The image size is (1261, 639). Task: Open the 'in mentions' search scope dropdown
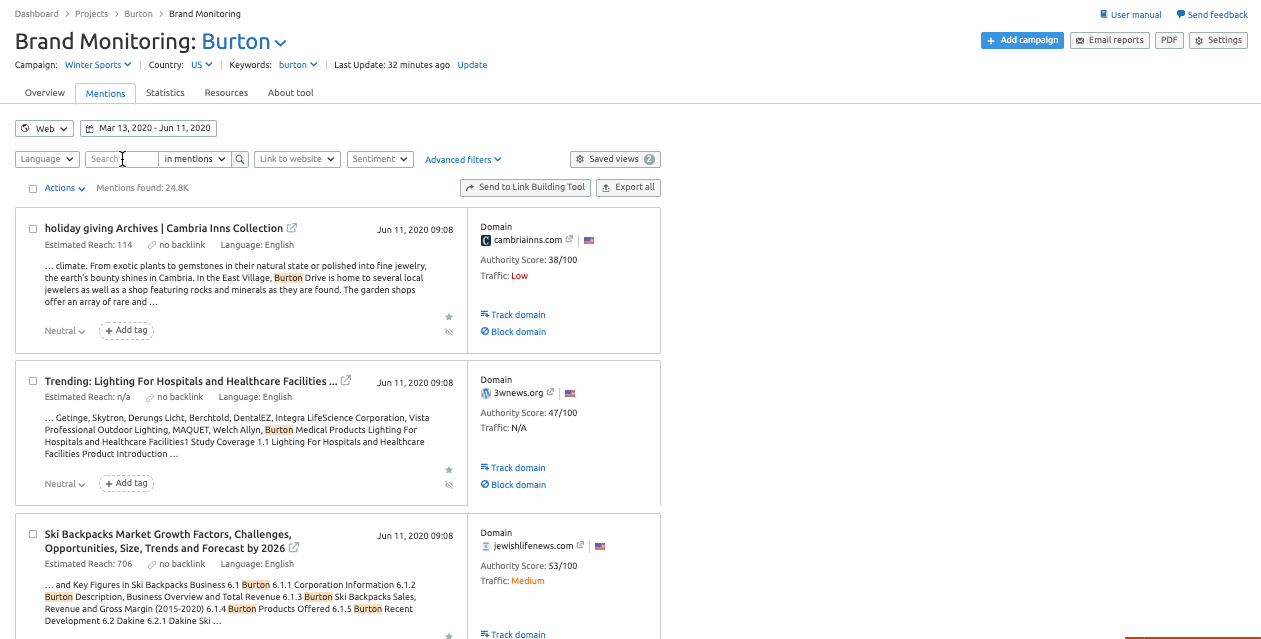(x=195, y=159)
